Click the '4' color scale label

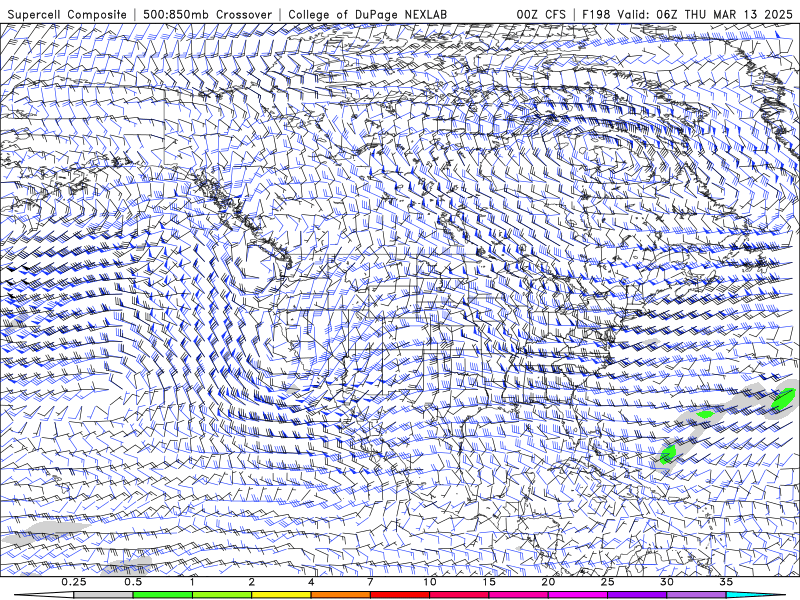[311, 582]
